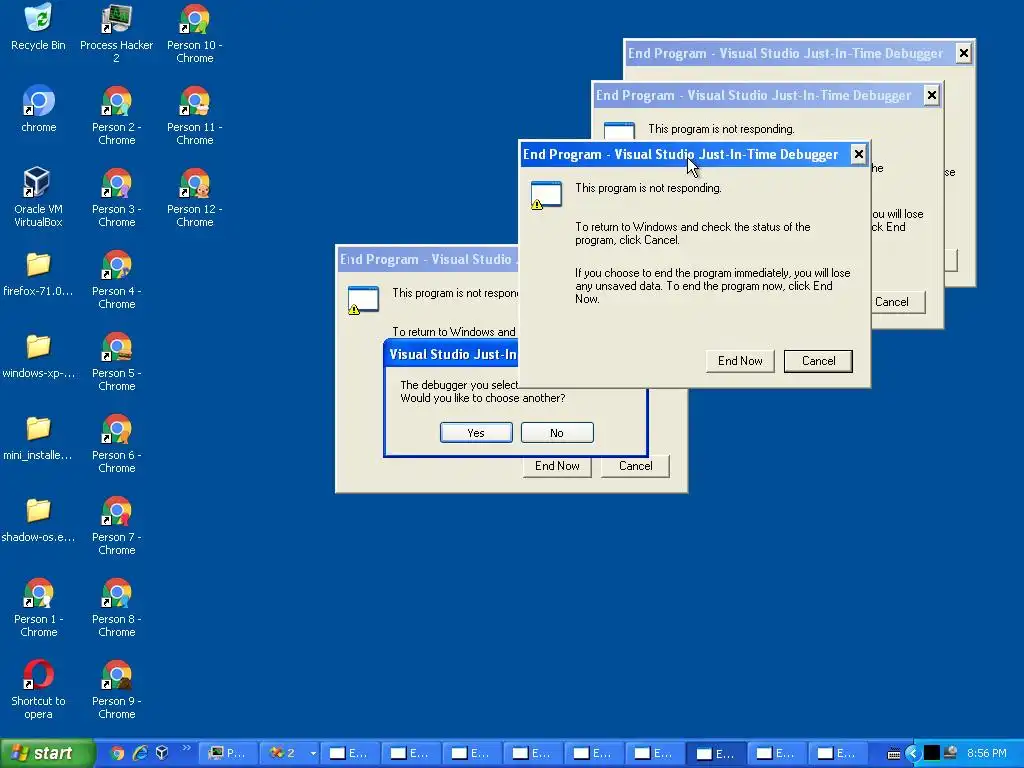This screenshot has height=768, width=1024.
Task: Select the windows-xp folder on the desktop
Action: pos(38,356)
